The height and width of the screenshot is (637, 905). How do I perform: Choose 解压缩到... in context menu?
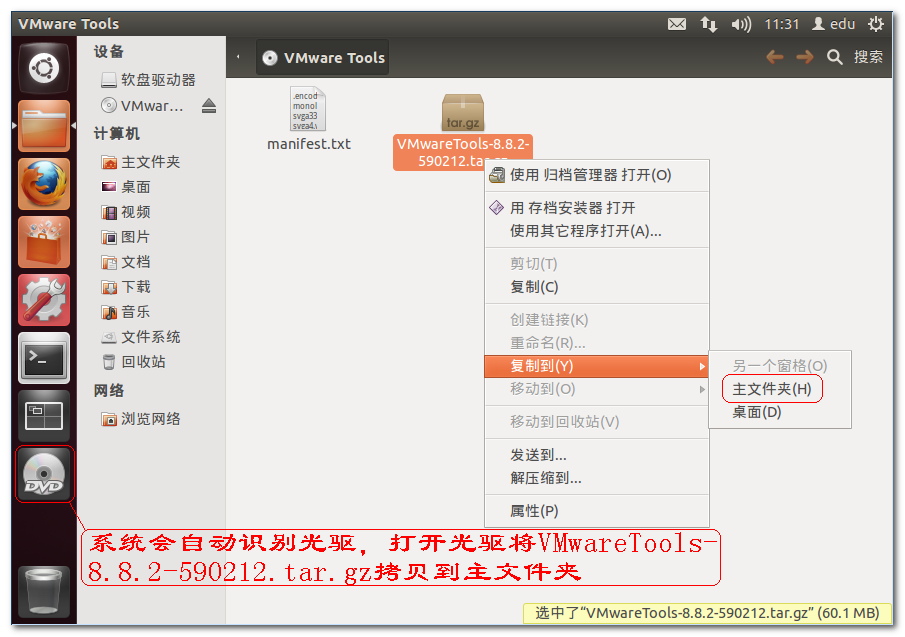coord(596,478)
